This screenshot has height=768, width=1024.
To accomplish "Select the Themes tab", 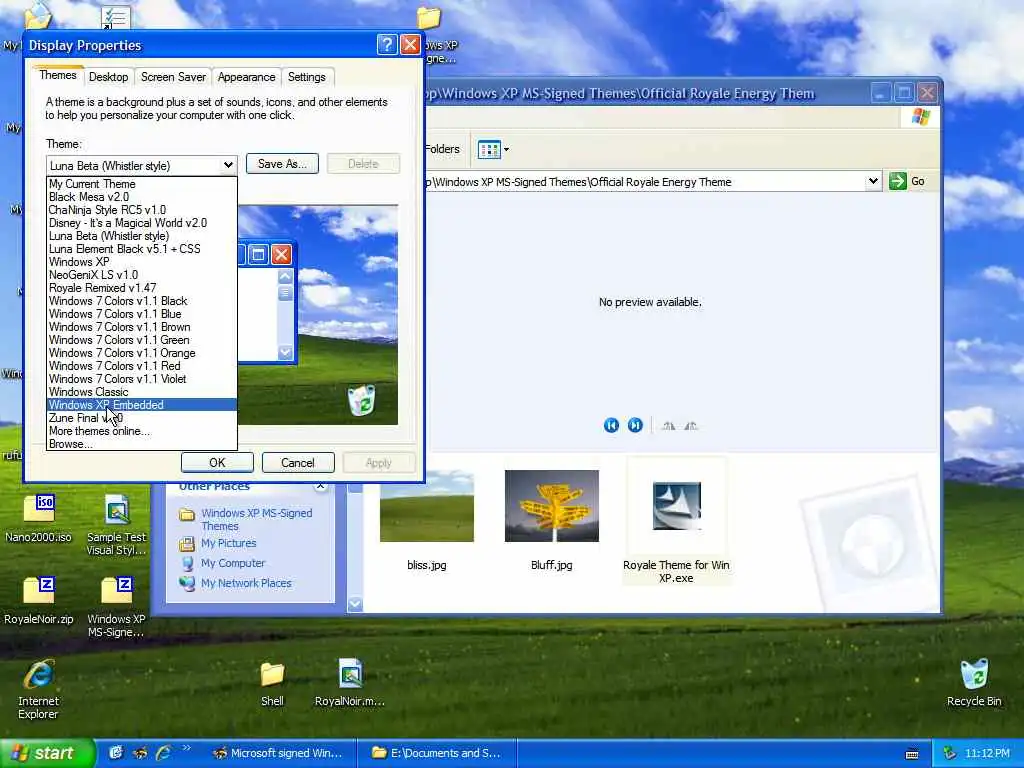I will click(57, 75).
